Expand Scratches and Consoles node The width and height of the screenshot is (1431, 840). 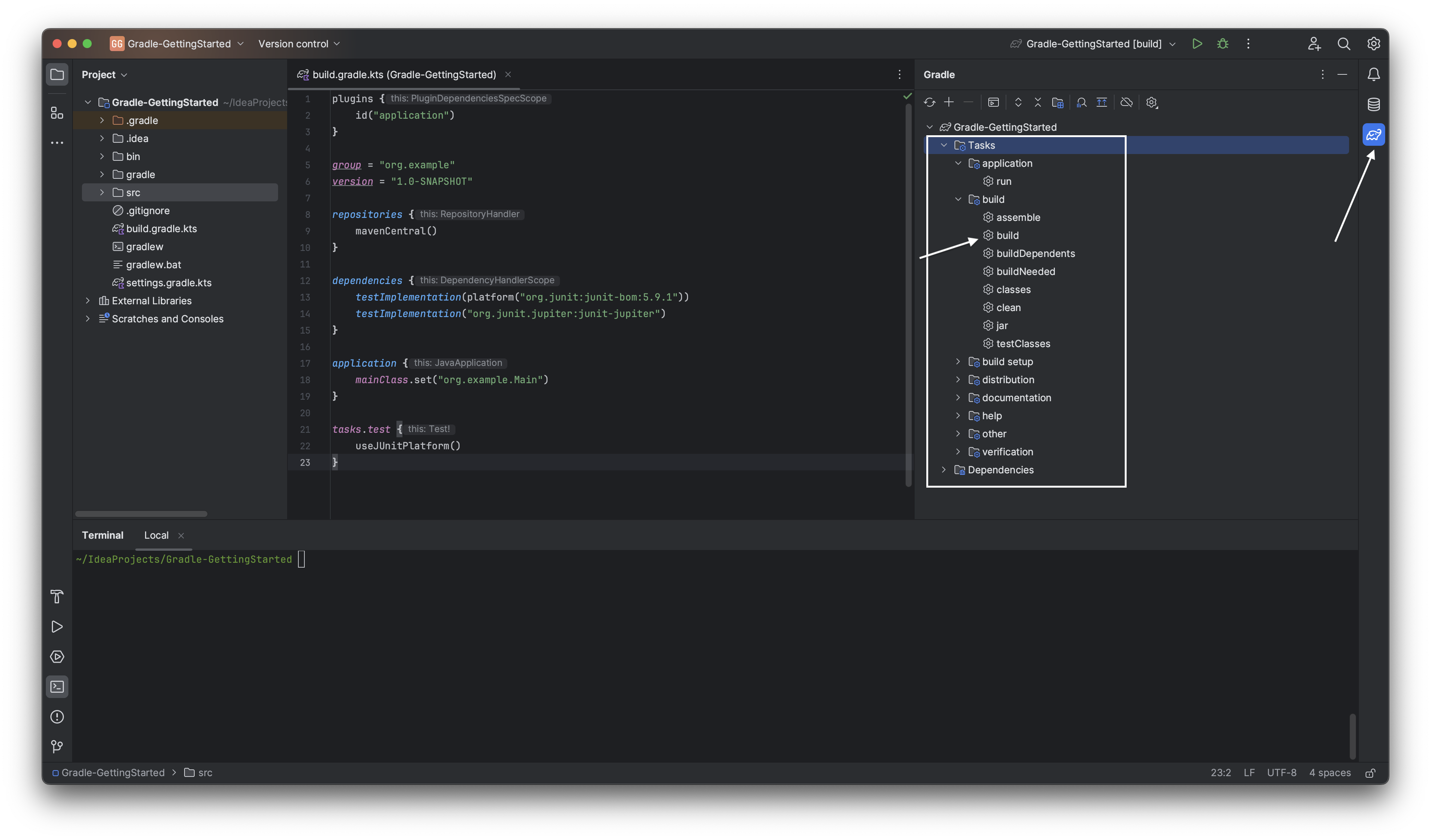point(88,319)
